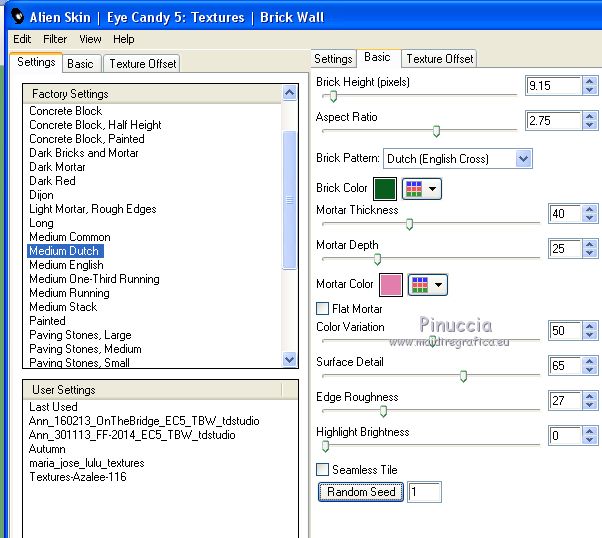
Task: Click the Random Seed value field
Action: pos(424,492)
